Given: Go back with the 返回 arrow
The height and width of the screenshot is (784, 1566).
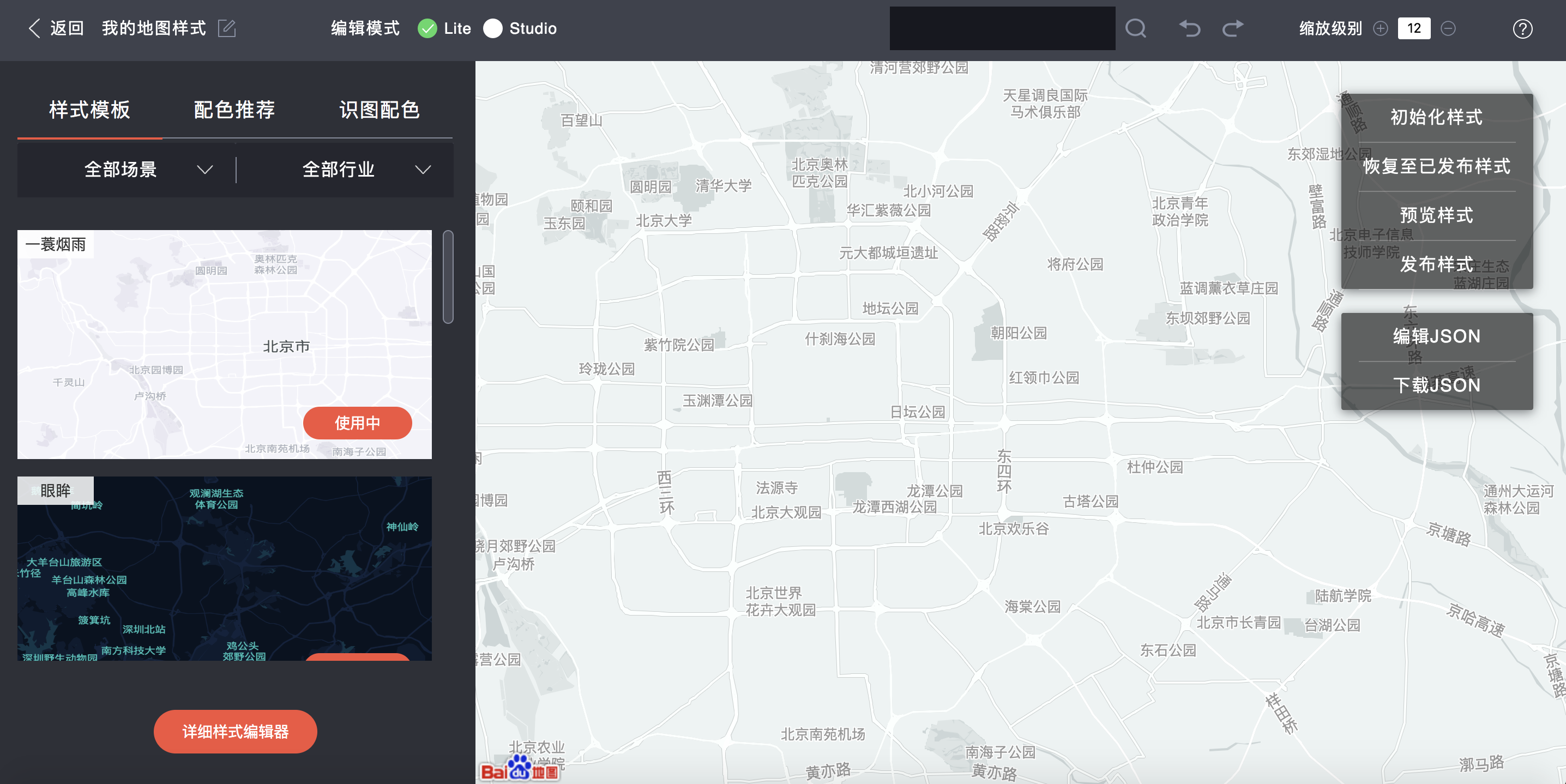Looking at the screenshot, I should pos(34,28).
